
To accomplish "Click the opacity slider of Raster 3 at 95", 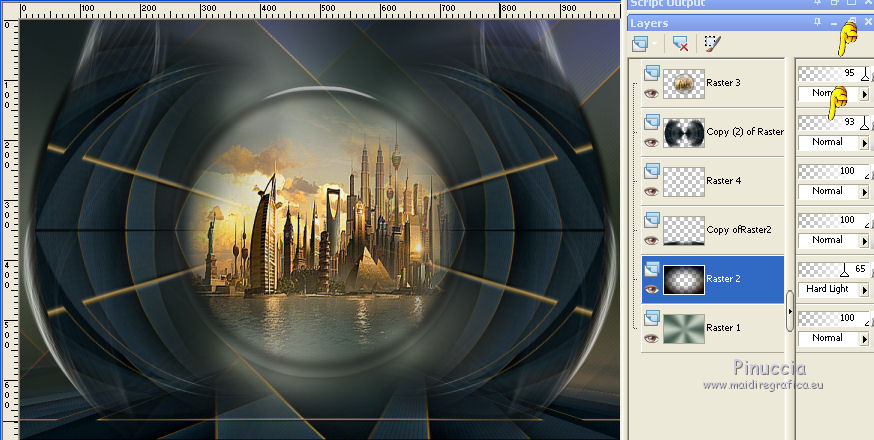I will point(833,74).
